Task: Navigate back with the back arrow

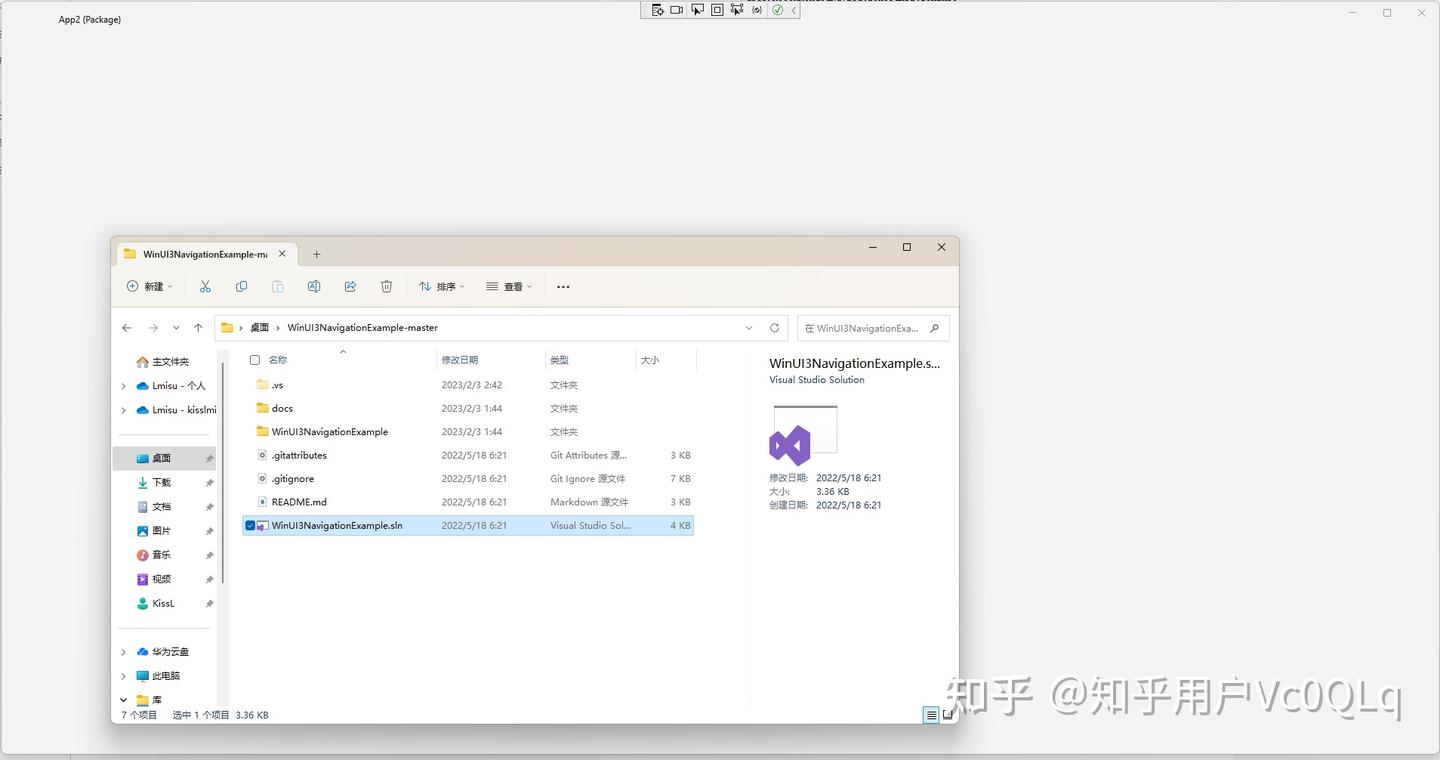Action: (x=126, y=327)
